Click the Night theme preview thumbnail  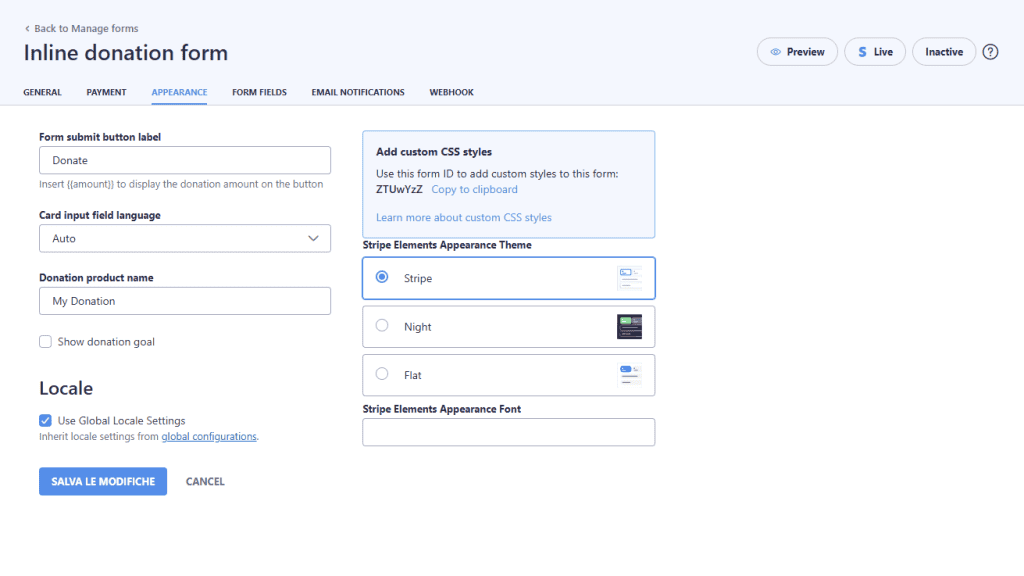pyautogui.click(x=629, y=327)
